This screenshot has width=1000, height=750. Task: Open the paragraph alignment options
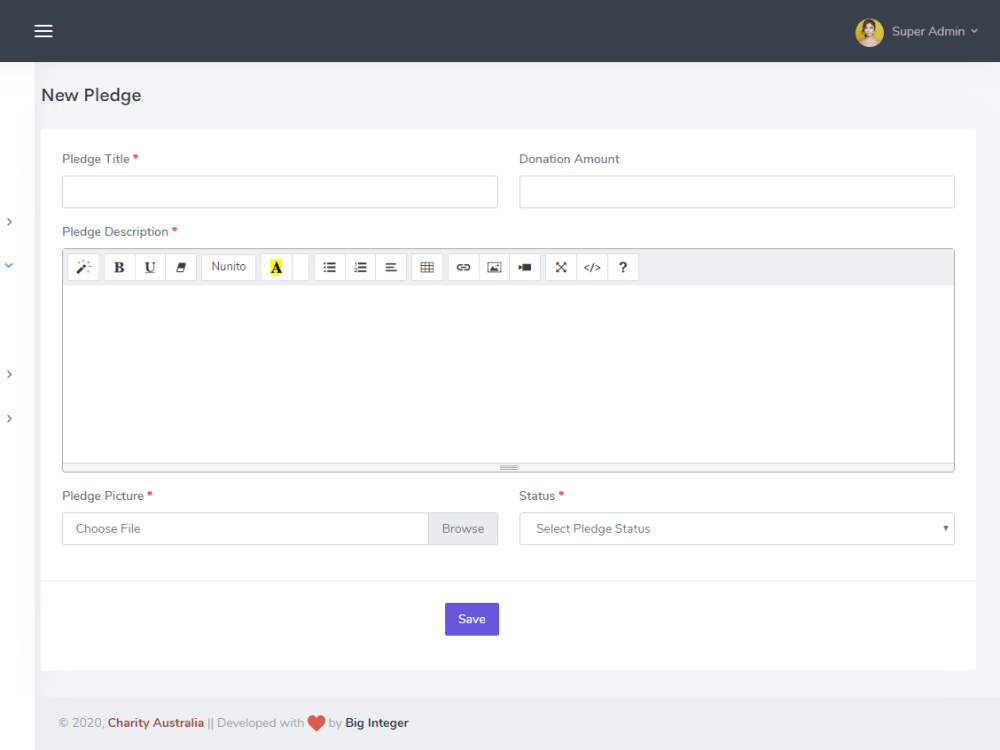click(x=391, y=267)
